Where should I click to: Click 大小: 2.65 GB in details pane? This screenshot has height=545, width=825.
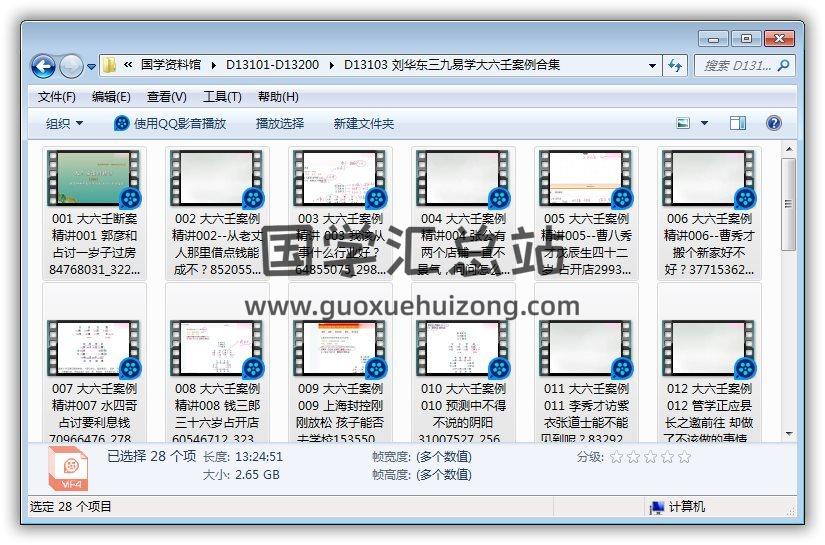point(241,475)
